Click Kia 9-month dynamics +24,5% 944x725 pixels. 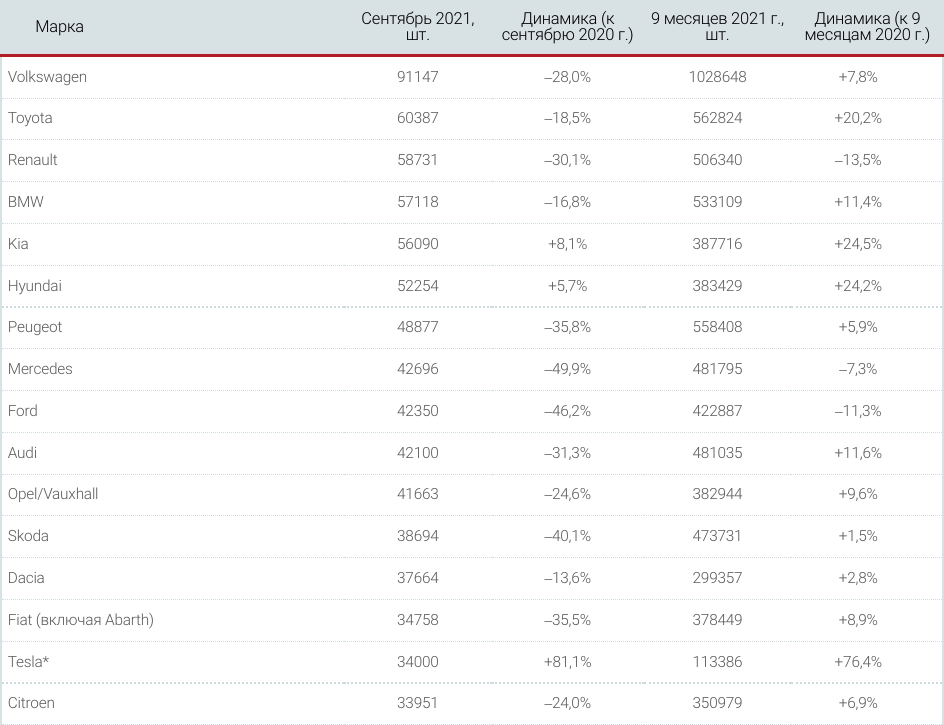click(858, 244)
